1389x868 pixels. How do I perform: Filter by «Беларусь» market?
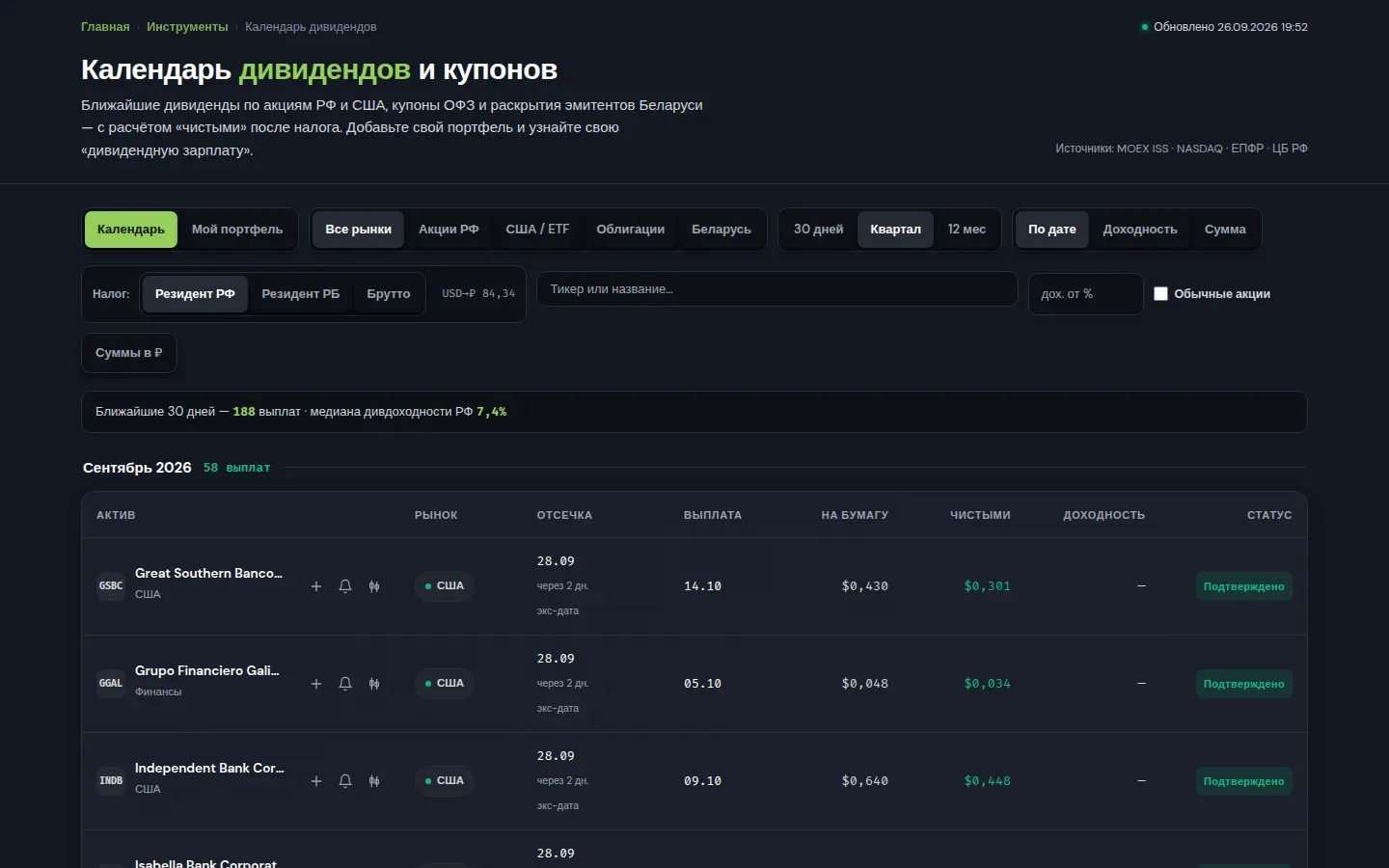(x=722, y=230)
